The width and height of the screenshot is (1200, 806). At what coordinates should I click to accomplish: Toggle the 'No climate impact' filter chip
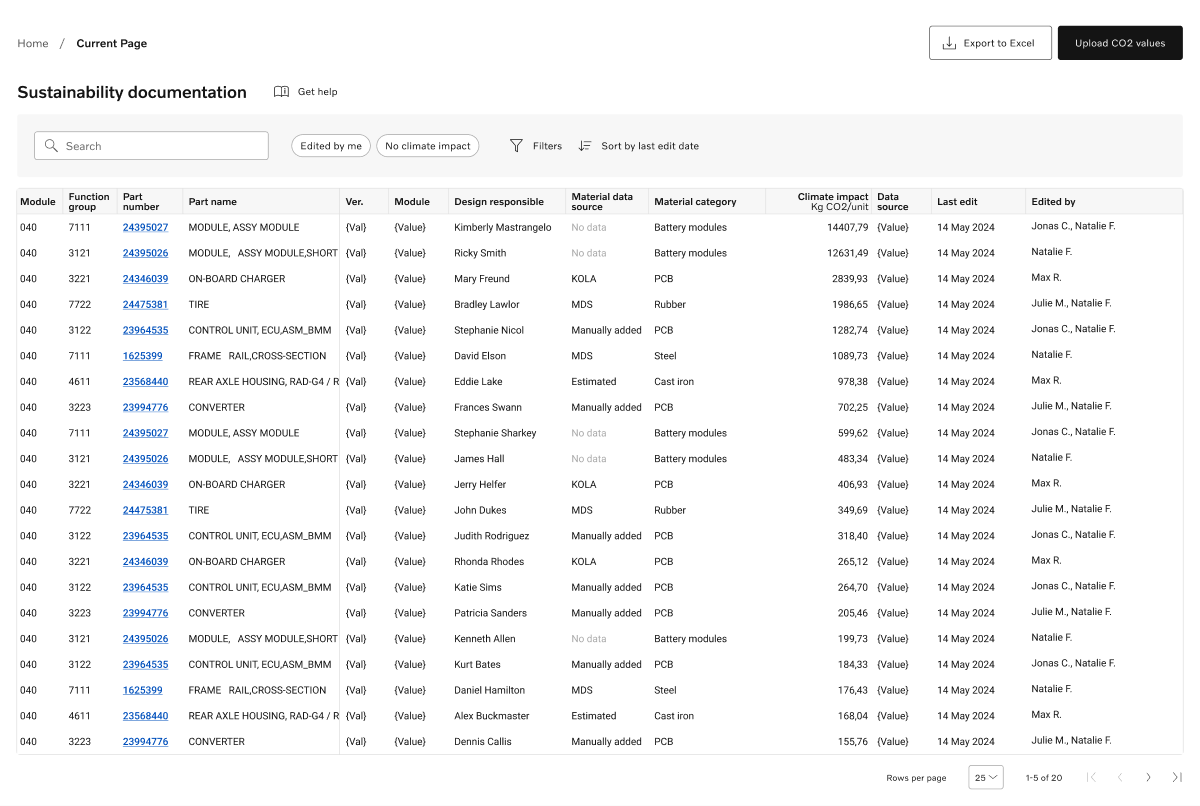click(x=428, y=146)
